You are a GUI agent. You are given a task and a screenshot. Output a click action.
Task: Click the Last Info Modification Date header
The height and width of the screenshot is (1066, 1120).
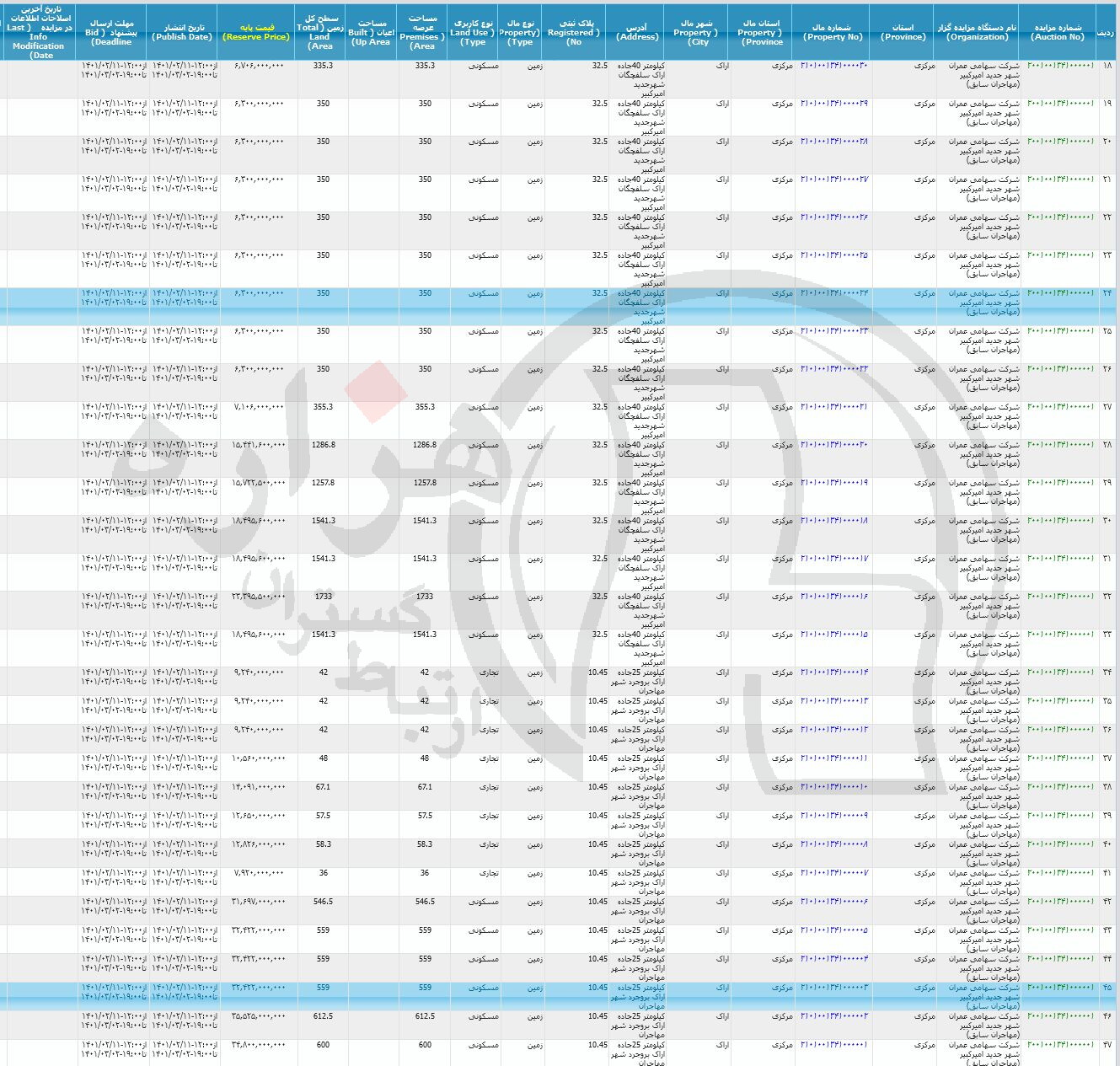(x=39, y=32)
